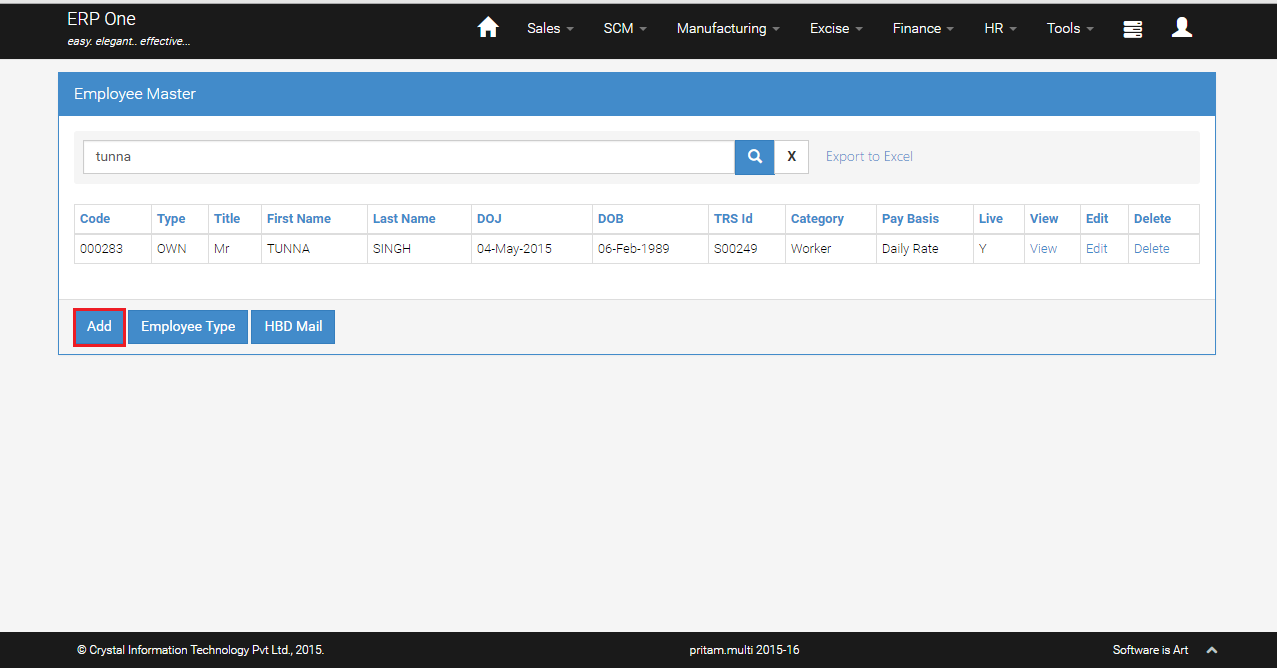This screenshot has width=1277, height=668.
Task: View employee TUNNA SINGH record
Action: click(1043, 249)
